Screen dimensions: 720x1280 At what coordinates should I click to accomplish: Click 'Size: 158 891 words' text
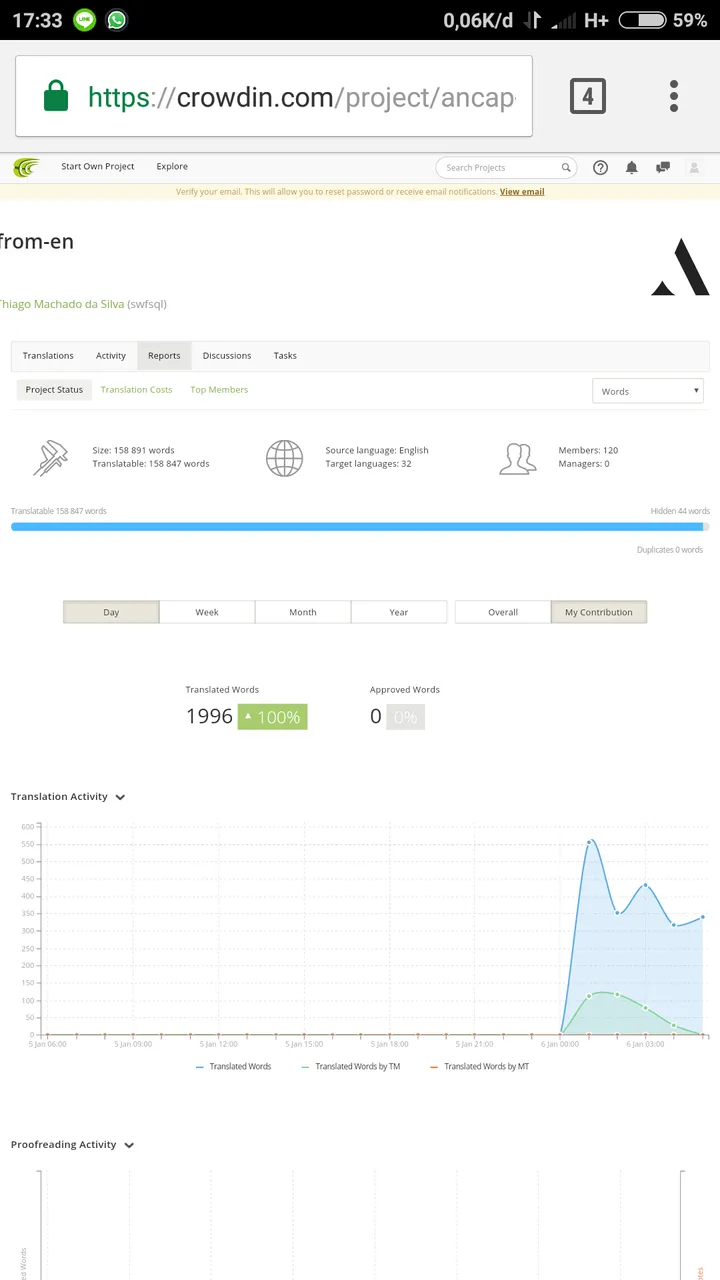pyautogui.click(x=133, y=451)
